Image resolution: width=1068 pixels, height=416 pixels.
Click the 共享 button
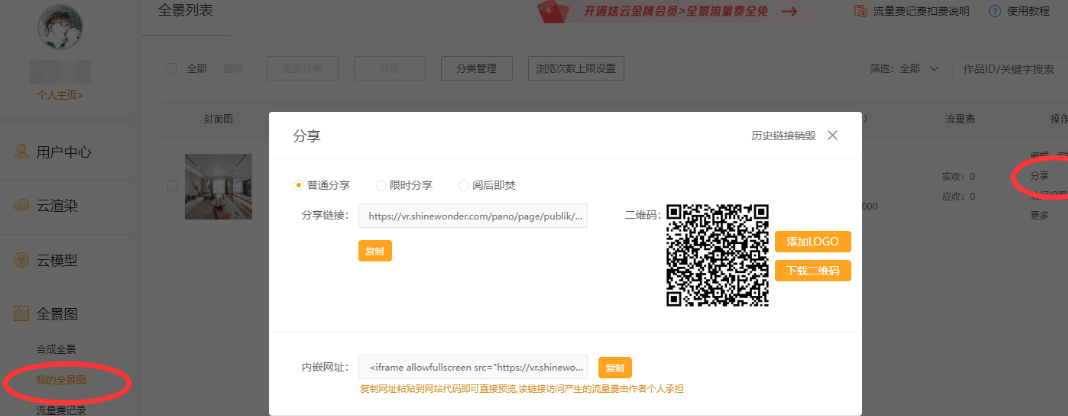[390, 69]
